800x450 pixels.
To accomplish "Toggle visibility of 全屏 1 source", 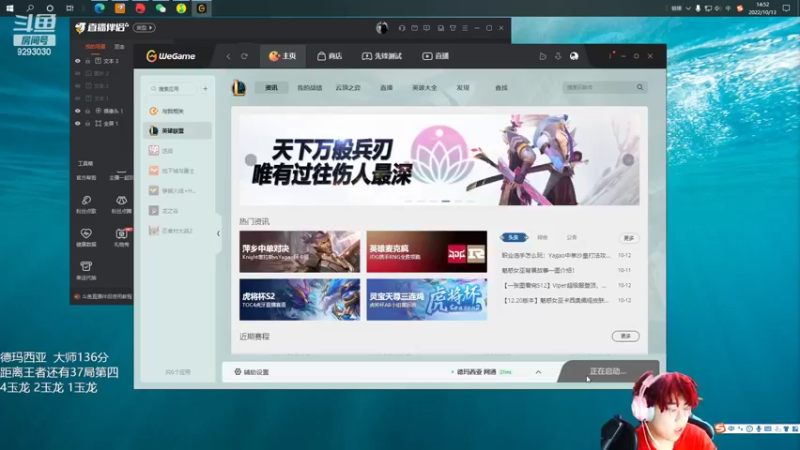I will click(x=78, y=123).
